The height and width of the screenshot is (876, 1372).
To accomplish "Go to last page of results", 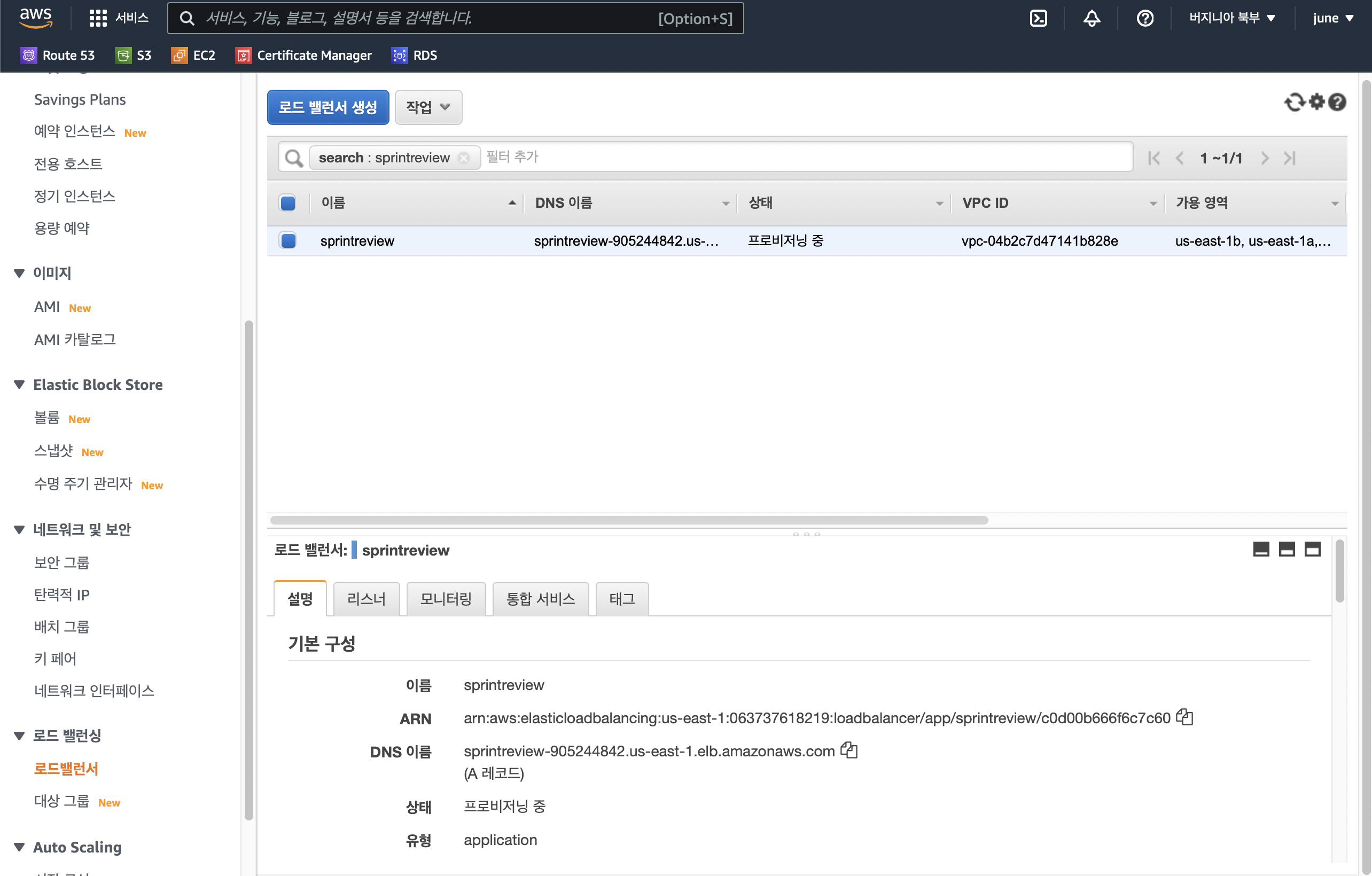I will (1290, 158).
